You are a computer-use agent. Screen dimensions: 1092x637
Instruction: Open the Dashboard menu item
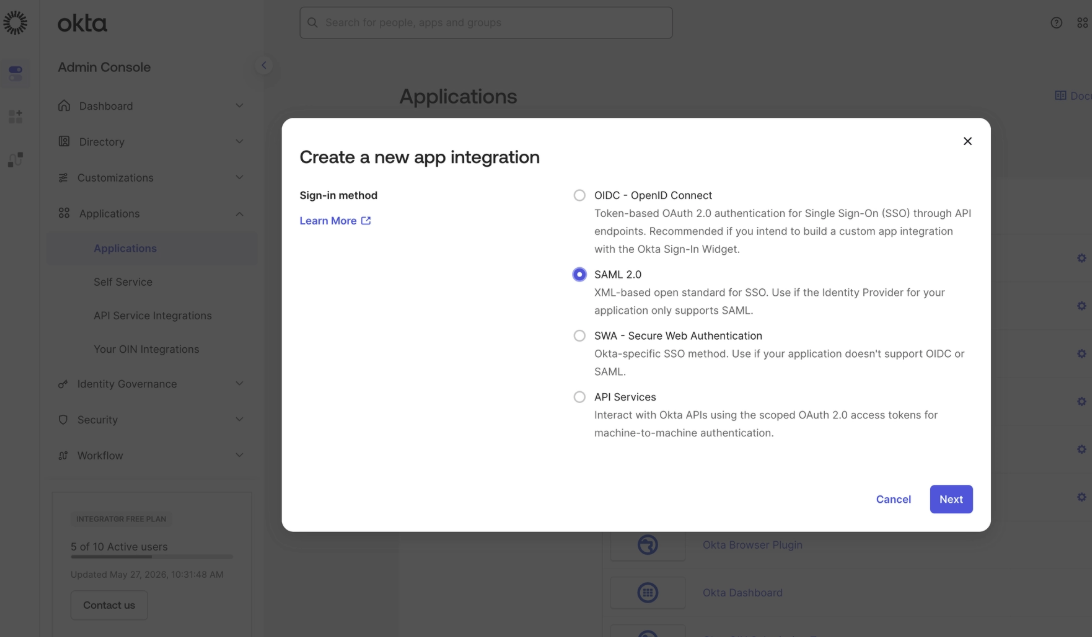[x=152, y=106]
